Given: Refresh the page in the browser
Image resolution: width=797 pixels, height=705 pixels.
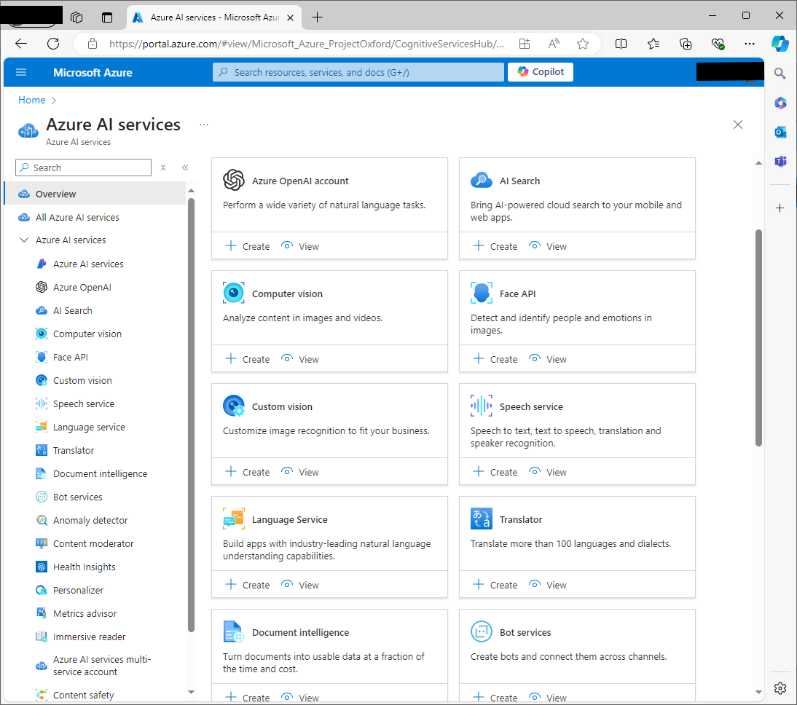Looking at the screenshot, I should [53, 44].
